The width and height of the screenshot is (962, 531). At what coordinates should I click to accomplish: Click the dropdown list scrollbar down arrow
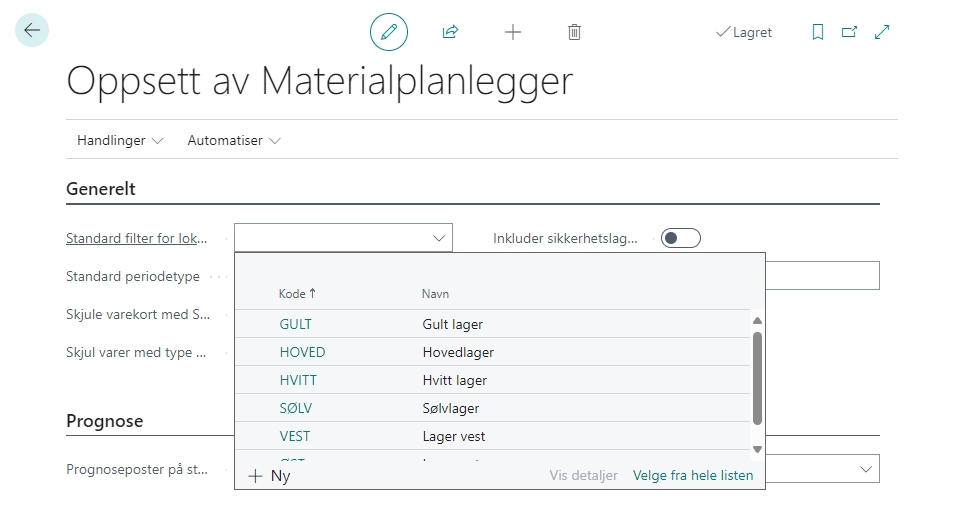[757, 449]
